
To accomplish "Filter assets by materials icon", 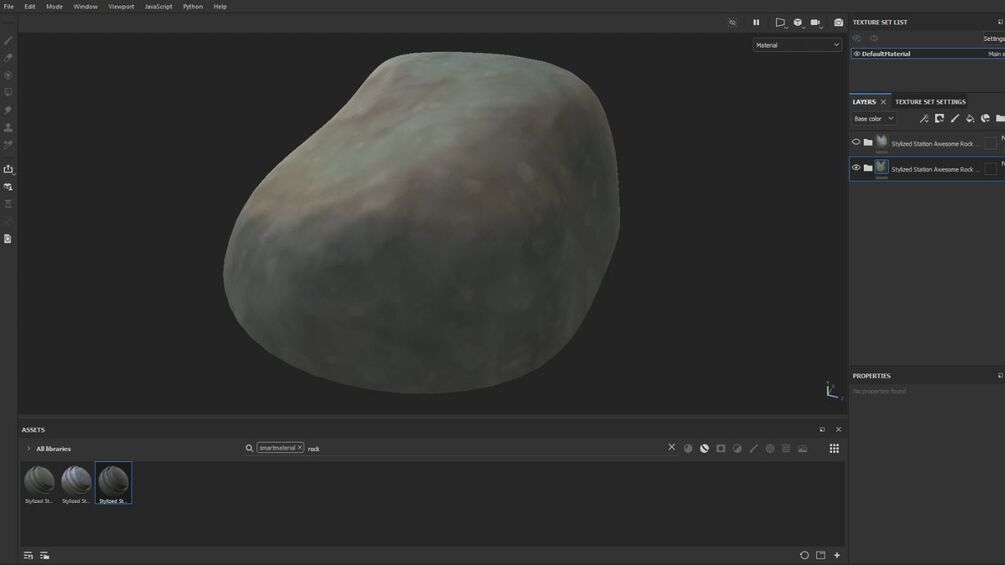I will coord(688,448).
